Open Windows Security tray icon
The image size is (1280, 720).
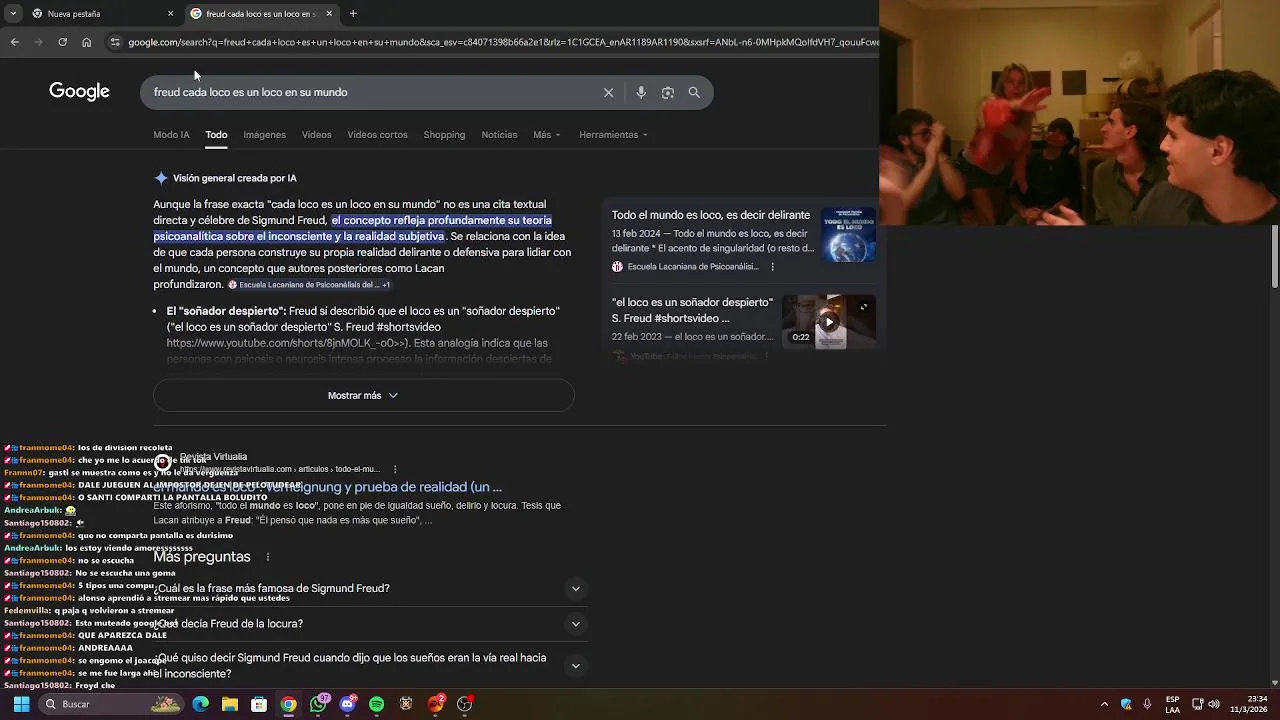point(1126,704)
